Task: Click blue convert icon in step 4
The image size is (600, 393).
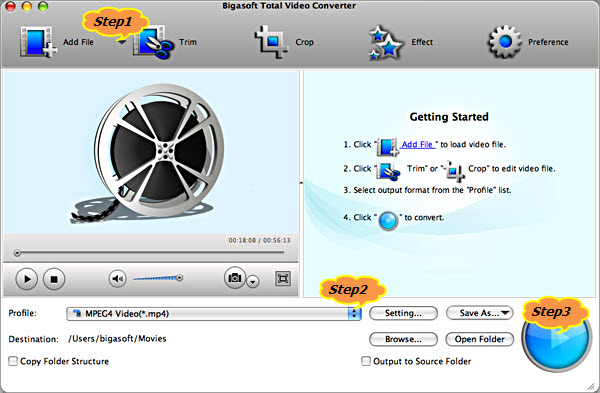Action: pyautogui.click(x=388, y=221)
